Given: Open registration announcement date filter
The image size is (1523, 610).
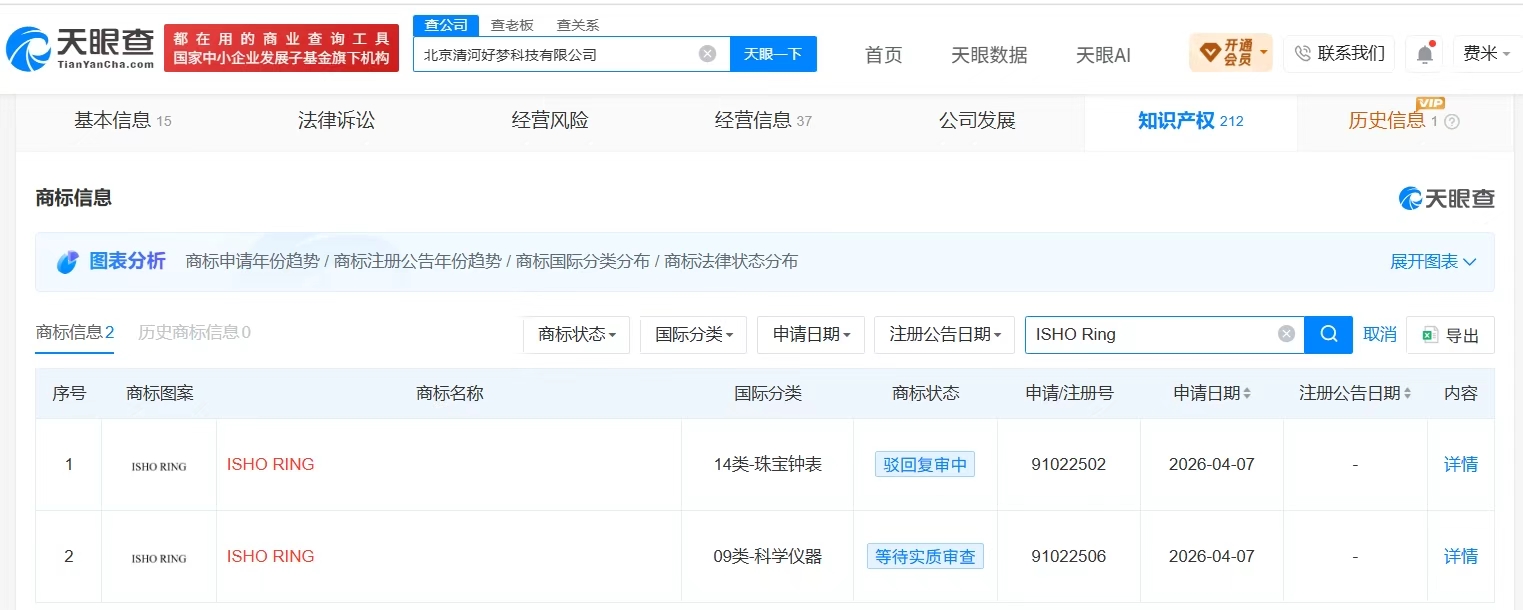Looking at the screenshot, I should [x=944, y=335].
